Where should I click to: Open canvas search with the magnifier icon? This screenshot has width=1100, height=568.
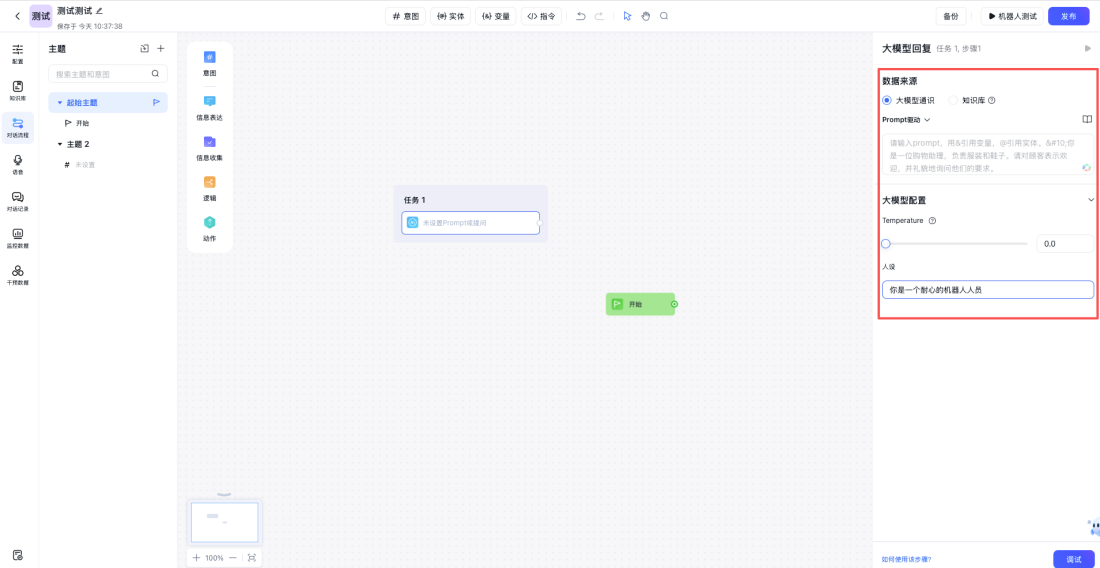pyautogui.click(x=664, y=16)
